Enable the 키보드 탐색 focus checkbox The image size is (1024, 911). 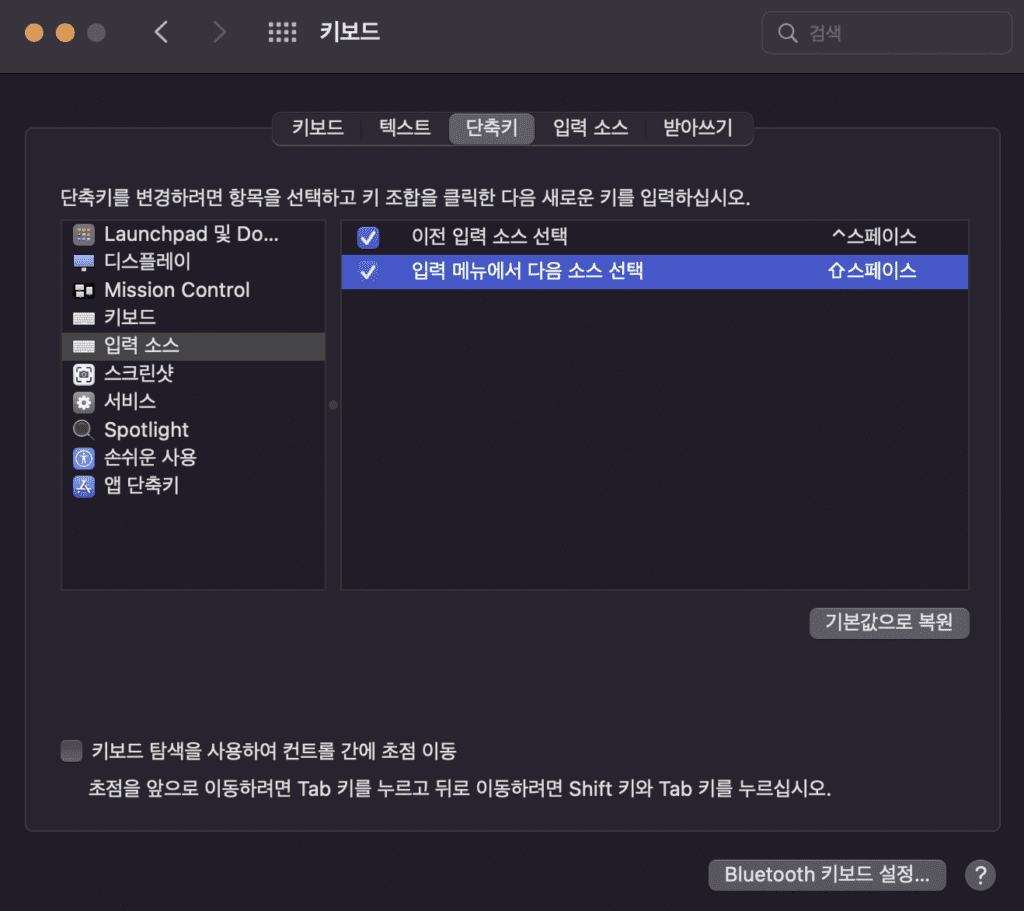[x=71, y=750]
